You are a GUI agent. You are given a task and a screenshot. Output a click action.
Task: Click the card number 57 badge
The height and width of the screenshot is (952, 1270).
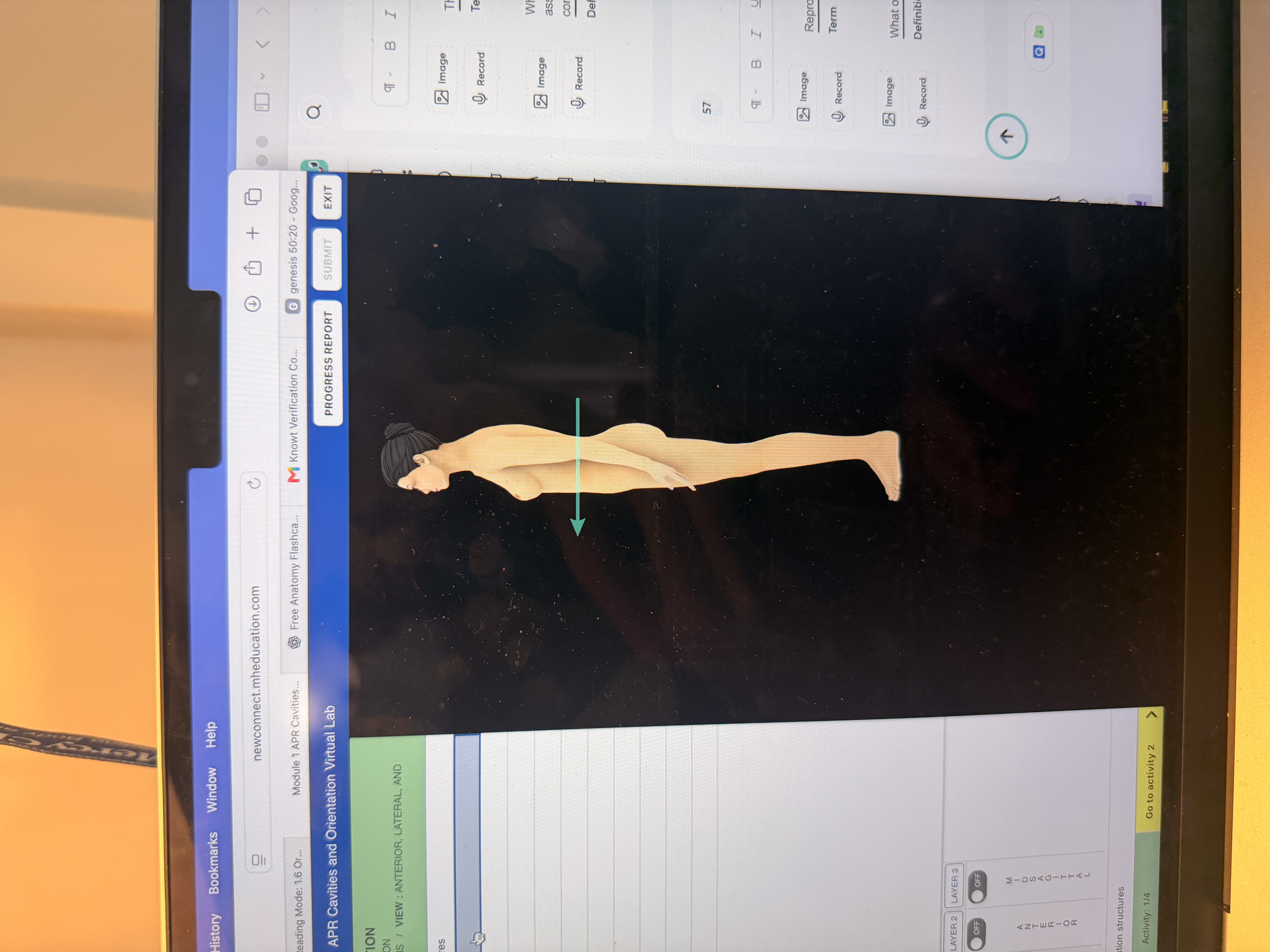pos(707,107)
